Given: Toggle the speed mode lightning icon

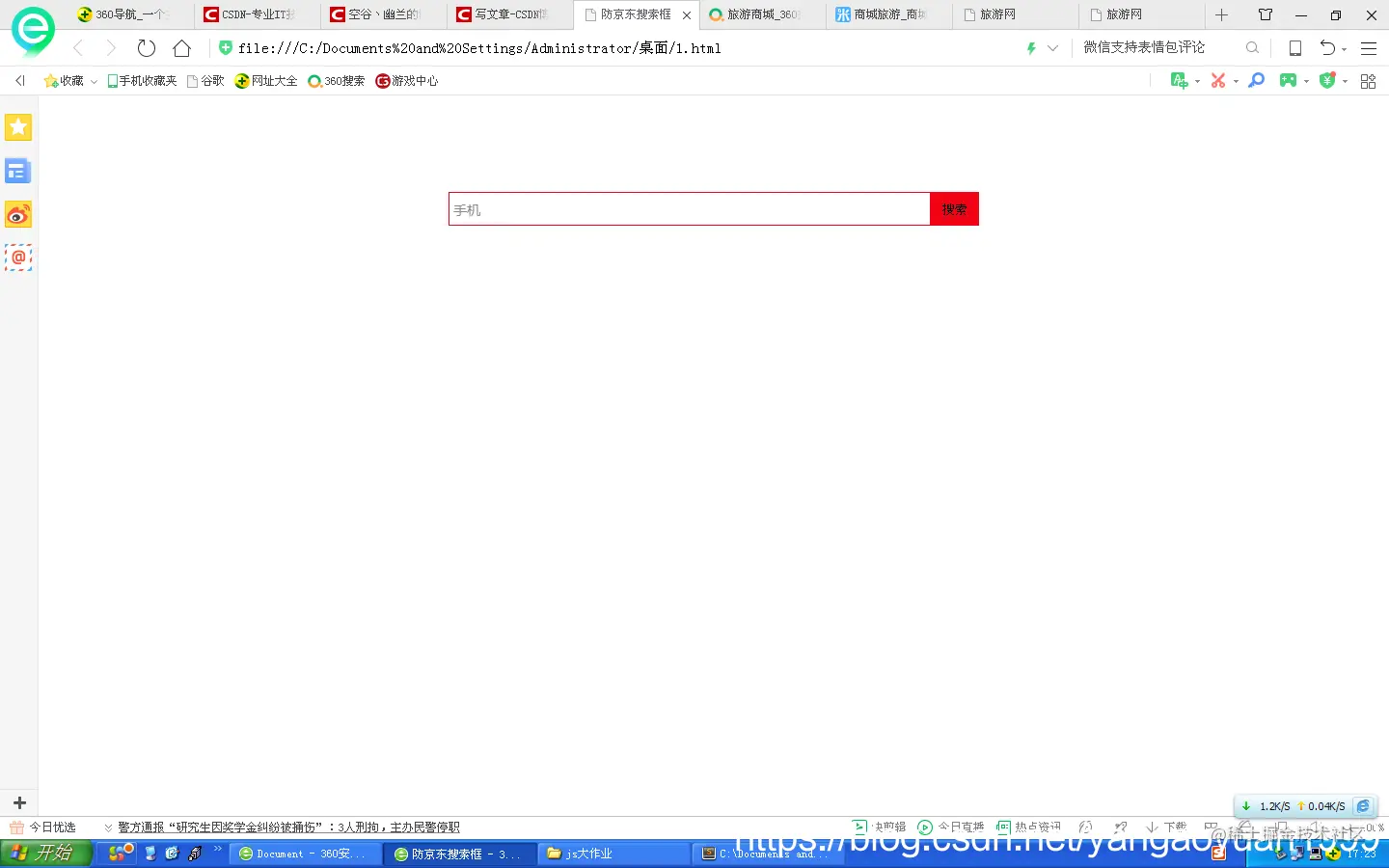Looking at the screenshot, I should click(x=1031, y=48).
